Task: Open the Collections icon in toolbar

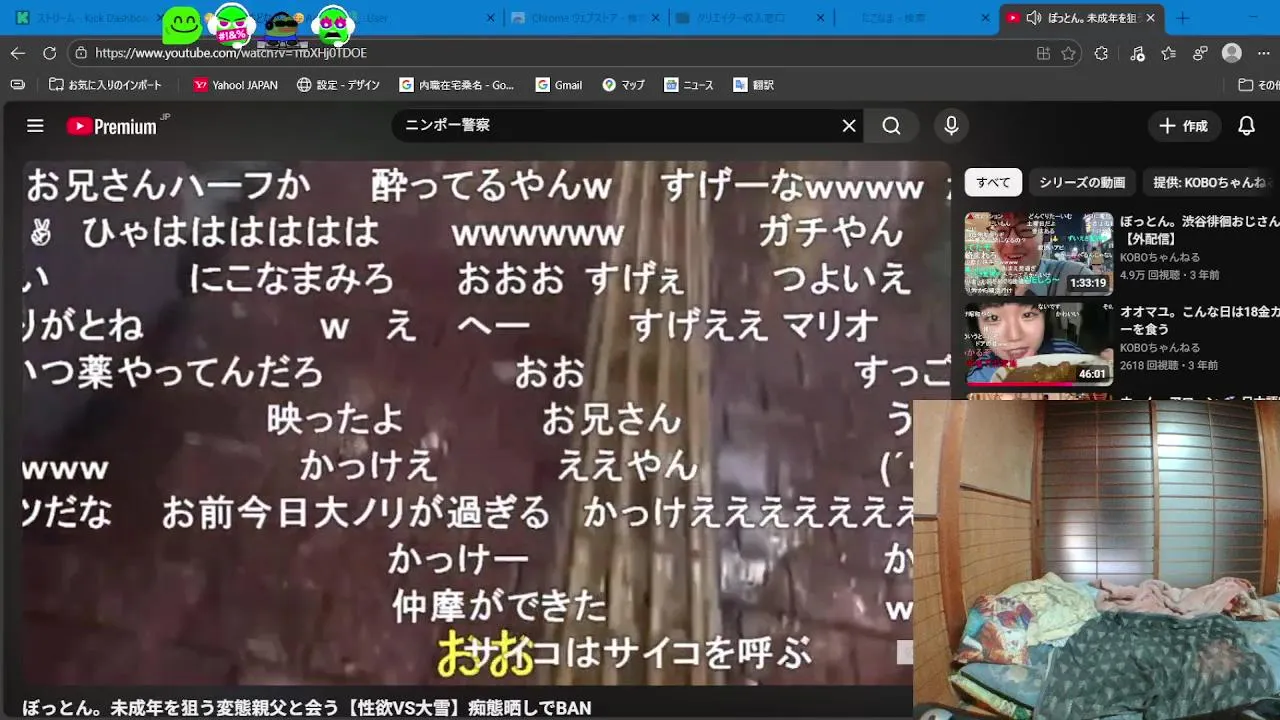Action: pyautogui.click(x=1201, y=53)
